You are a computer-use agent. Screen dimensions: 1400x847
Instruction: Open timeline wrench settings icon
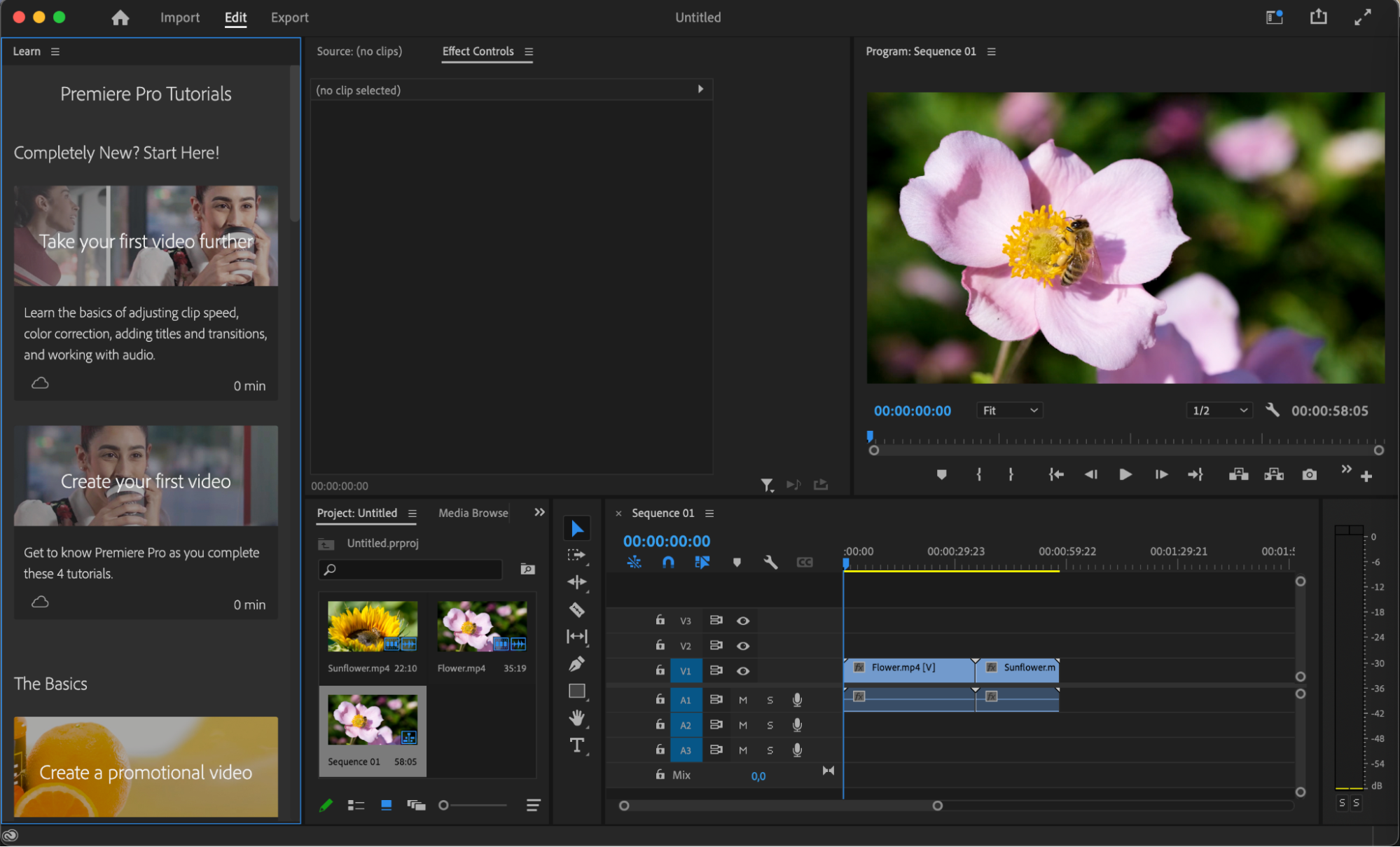770,563
